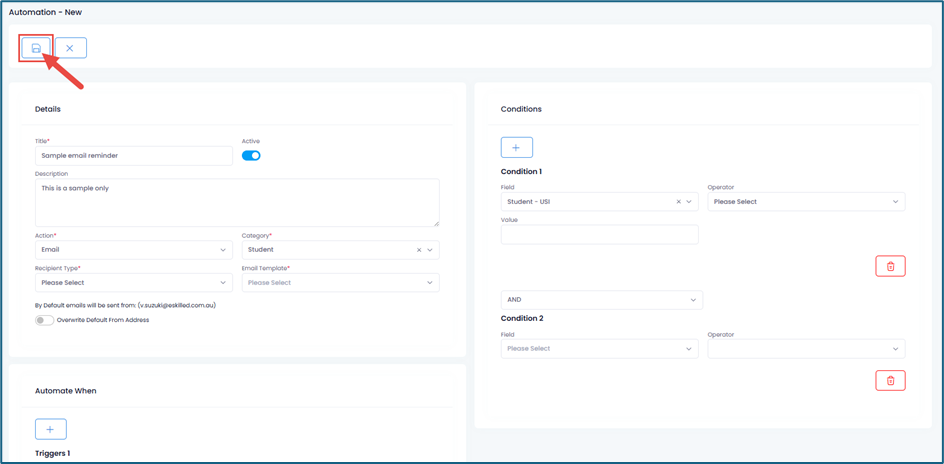Add a trigger under Automate When
The width and height of the screenshot is (944, 464).
tap(50, 429)
